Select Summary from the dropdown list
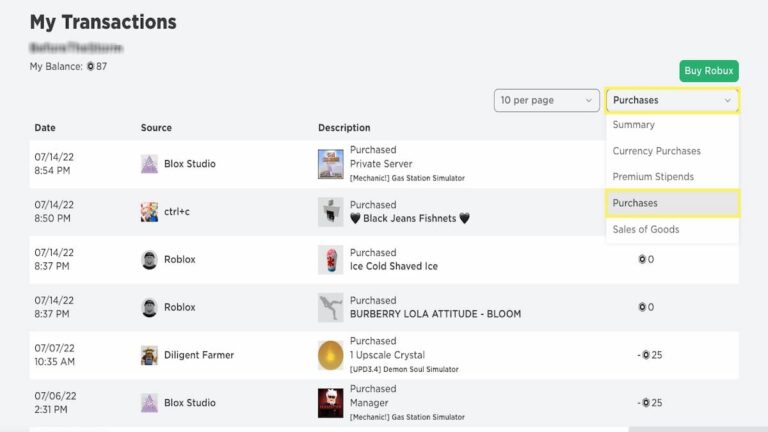The width and height of the screenshot is (768, 432). coord(634,125)
